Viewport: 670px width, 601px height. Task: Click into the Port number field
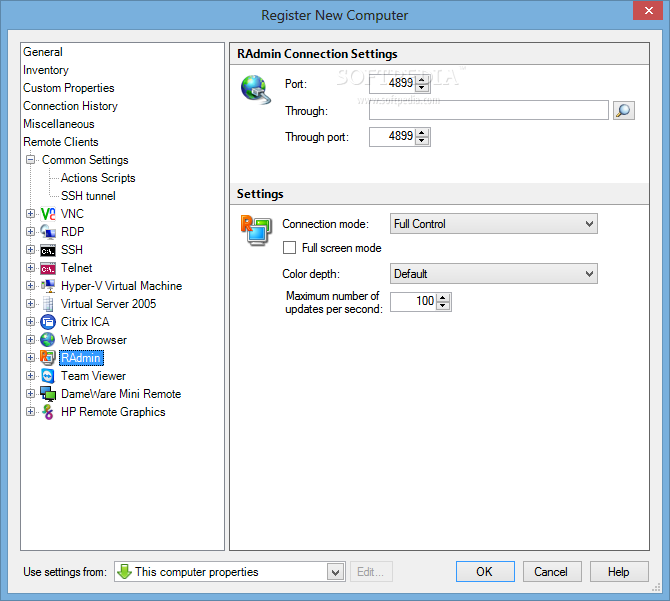393,83
